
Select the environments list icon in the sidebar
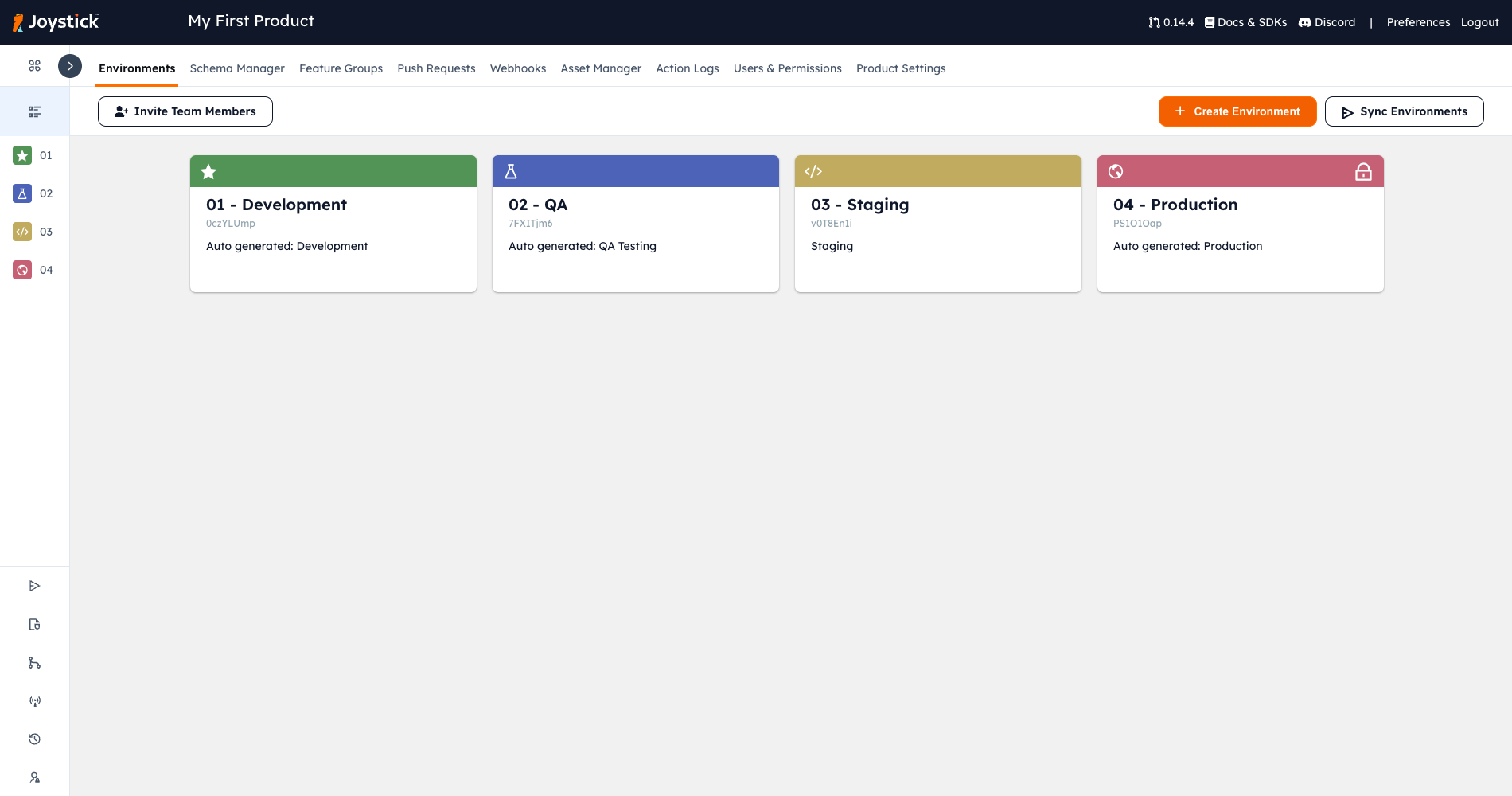pos(34,111)
